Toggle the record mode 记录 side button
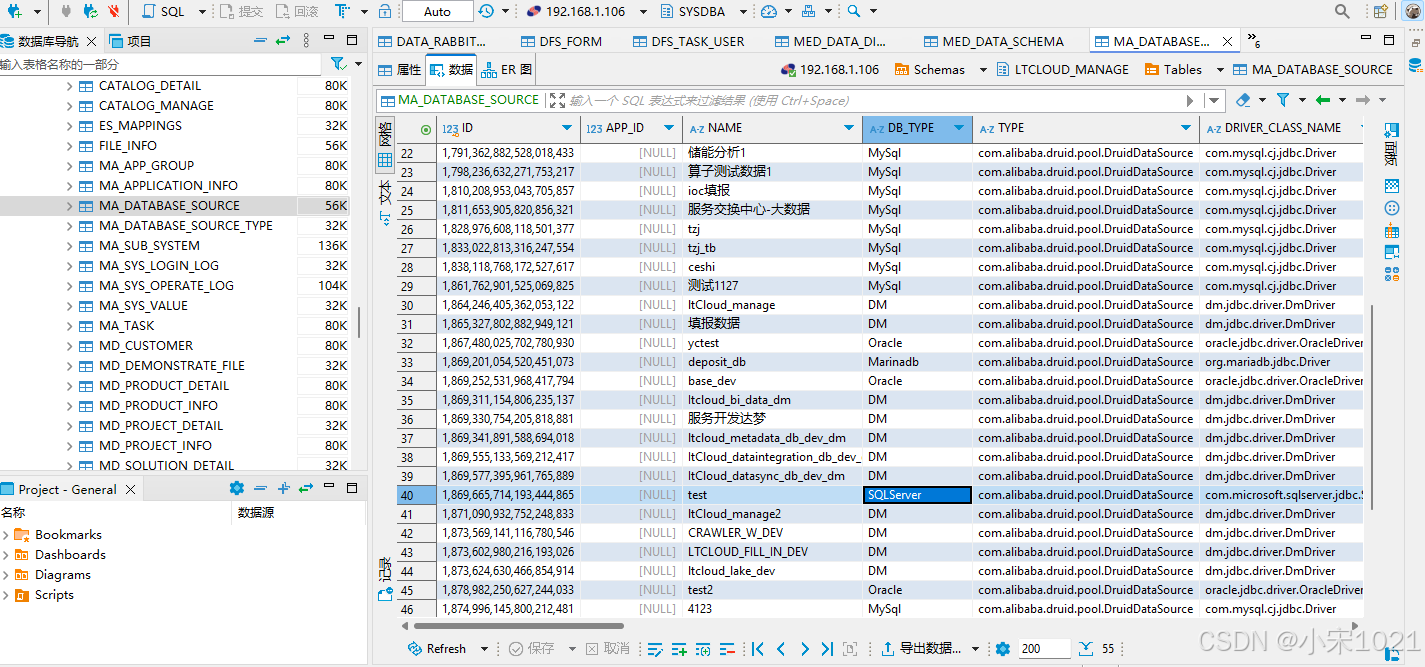Screen dimensions: 1425x667 pos(385,578)
